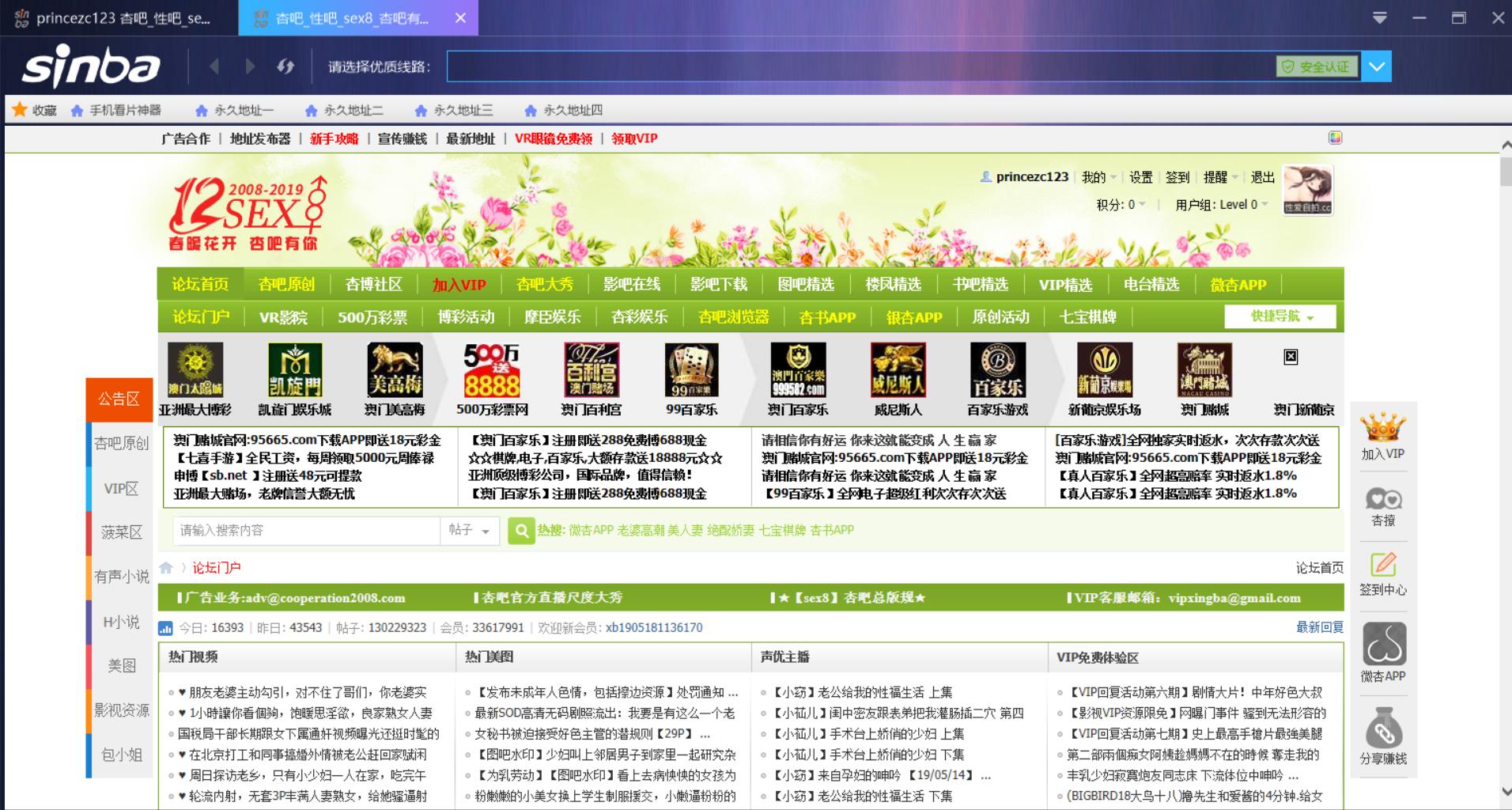Image resolution: width=1512 pixels, height=810 pixels.
Task: Click into the forum search input field
Action: 307,531
